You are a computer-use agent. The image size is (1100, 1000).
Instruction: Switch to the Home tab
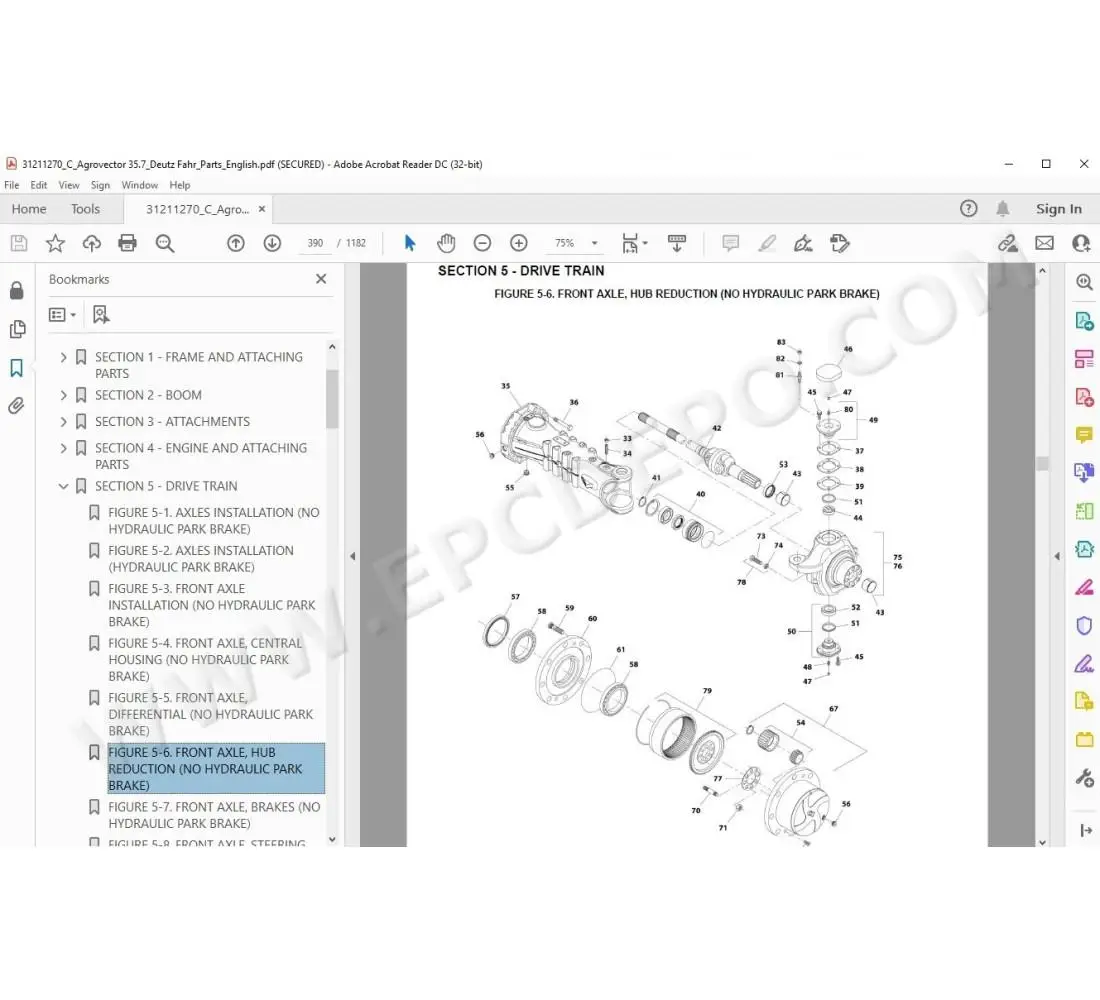click(29, 209)
